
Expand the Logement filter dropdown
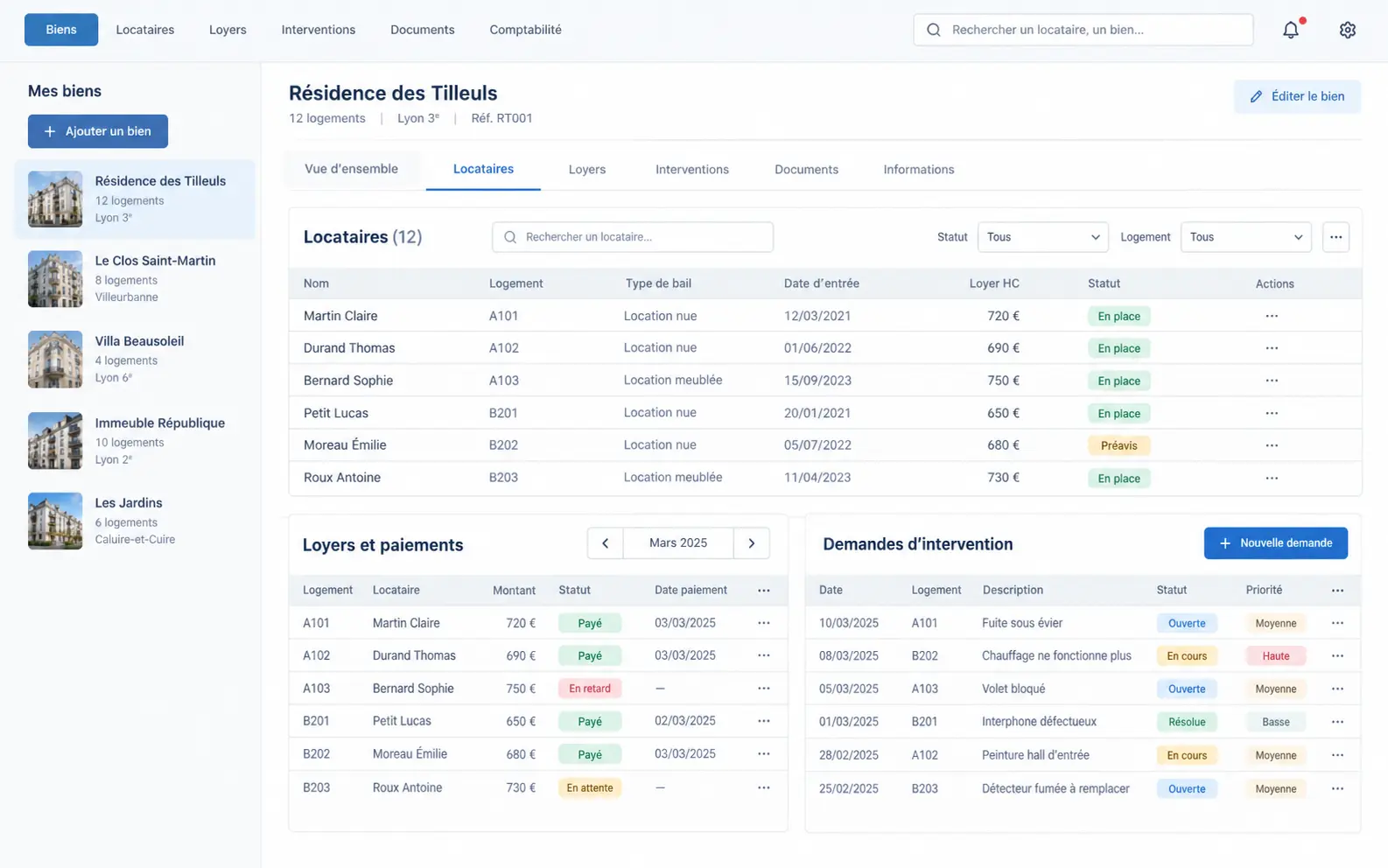1245,237
